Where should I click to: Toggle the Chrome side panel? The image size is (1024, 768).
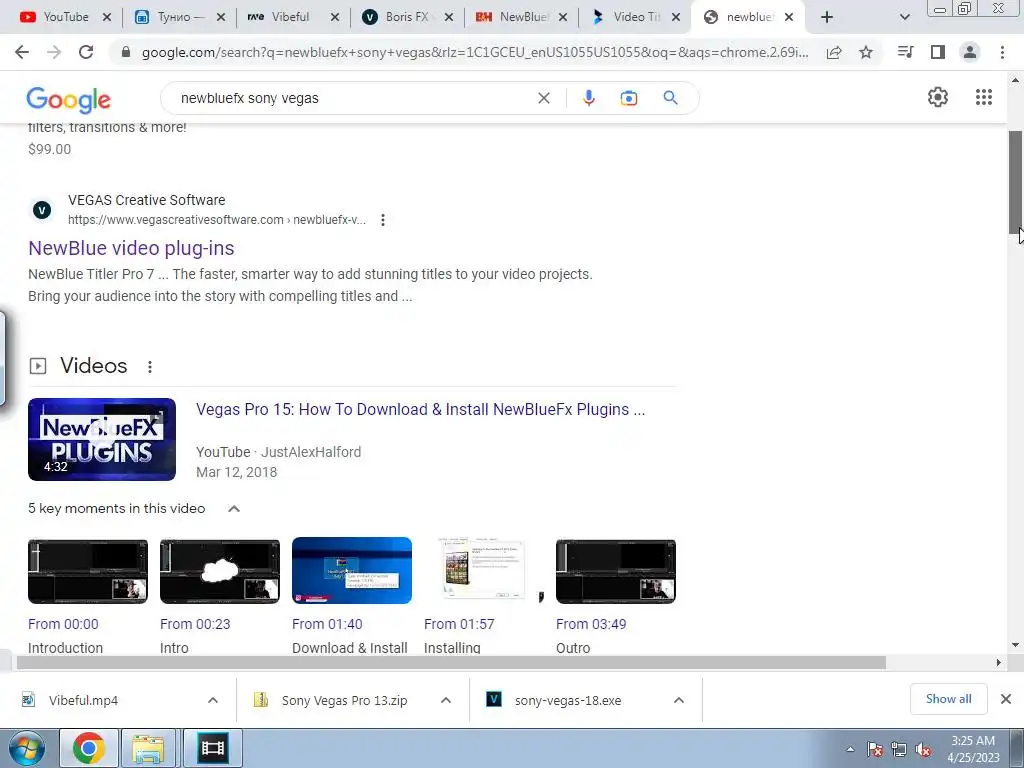[x=938, y=52]
